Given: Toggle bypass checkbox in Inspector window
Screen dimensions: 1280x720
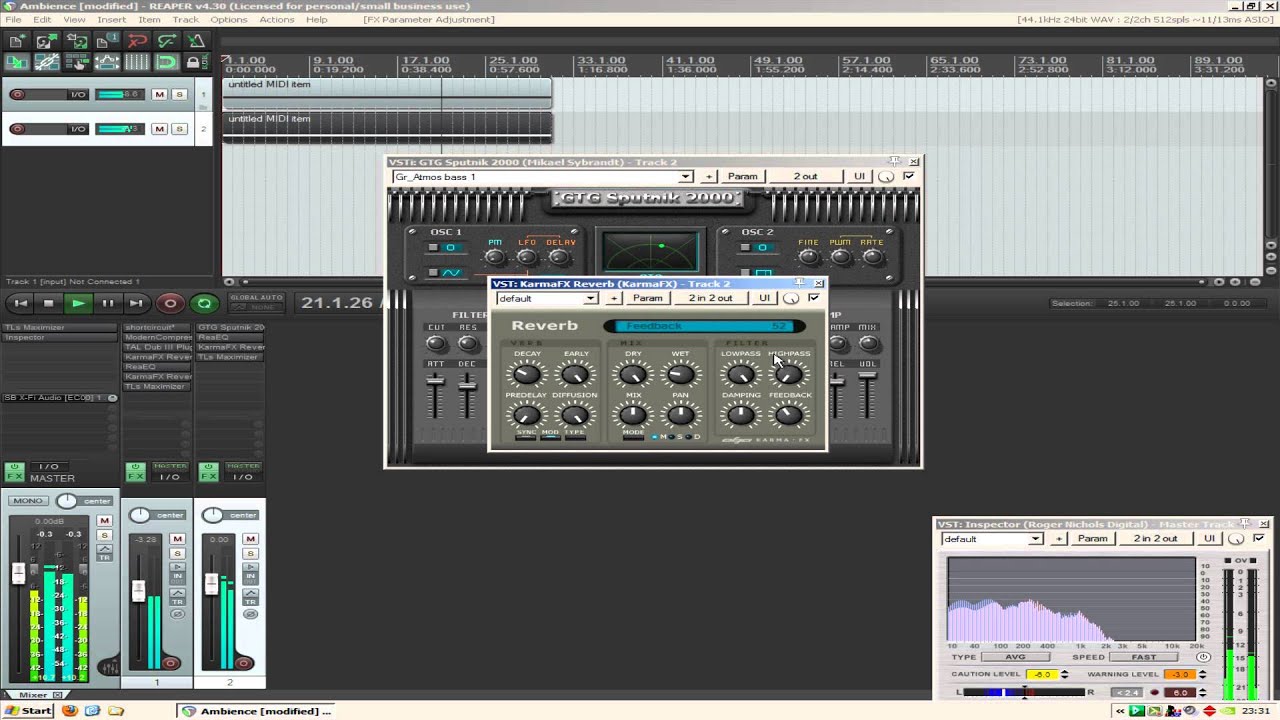Looking at the screenshot, I should (1258, 538).
